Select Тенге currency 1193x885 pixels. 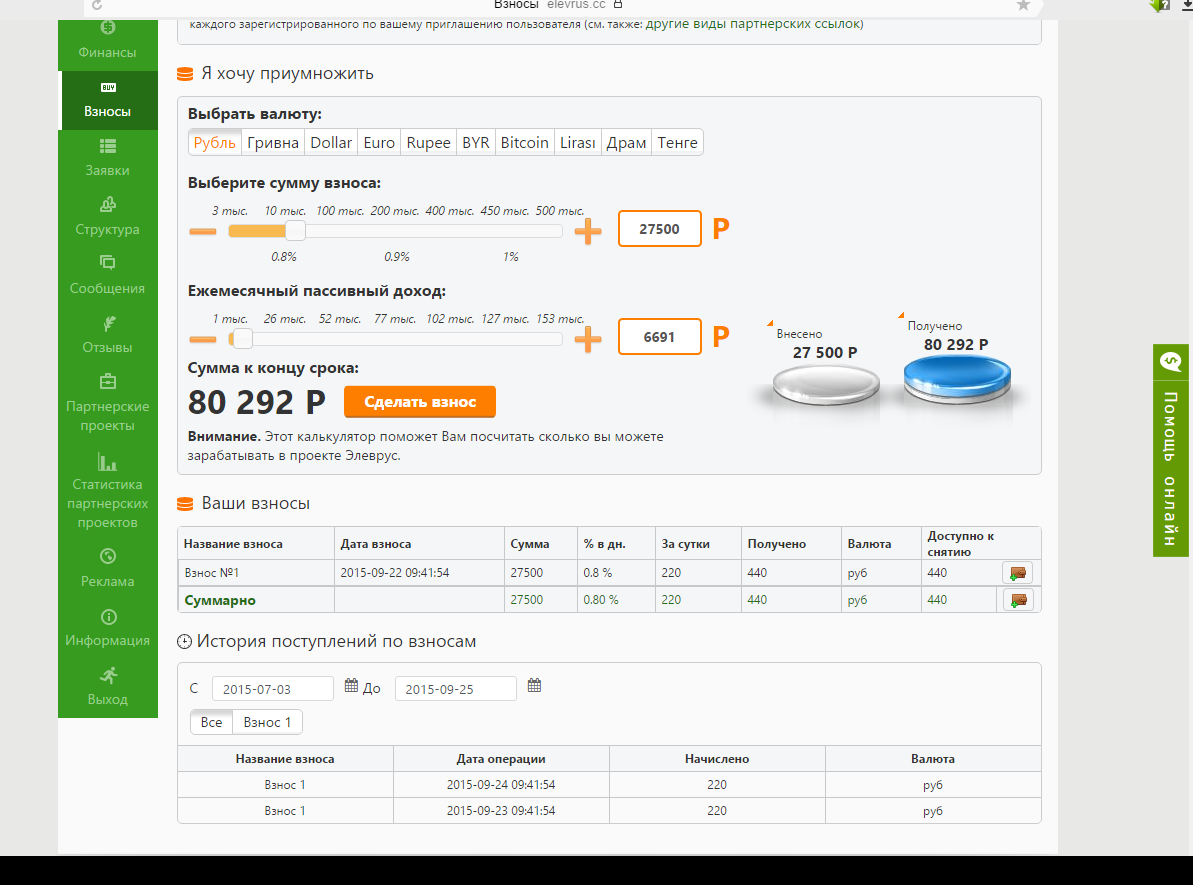[677, 142]
